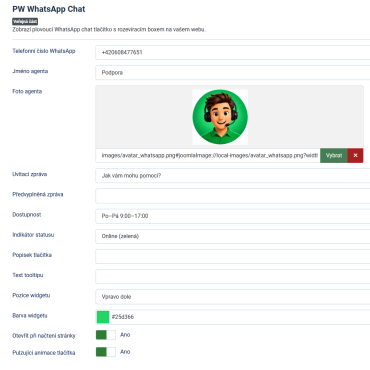Remove agent photo with red X button

tap(355, 155)
